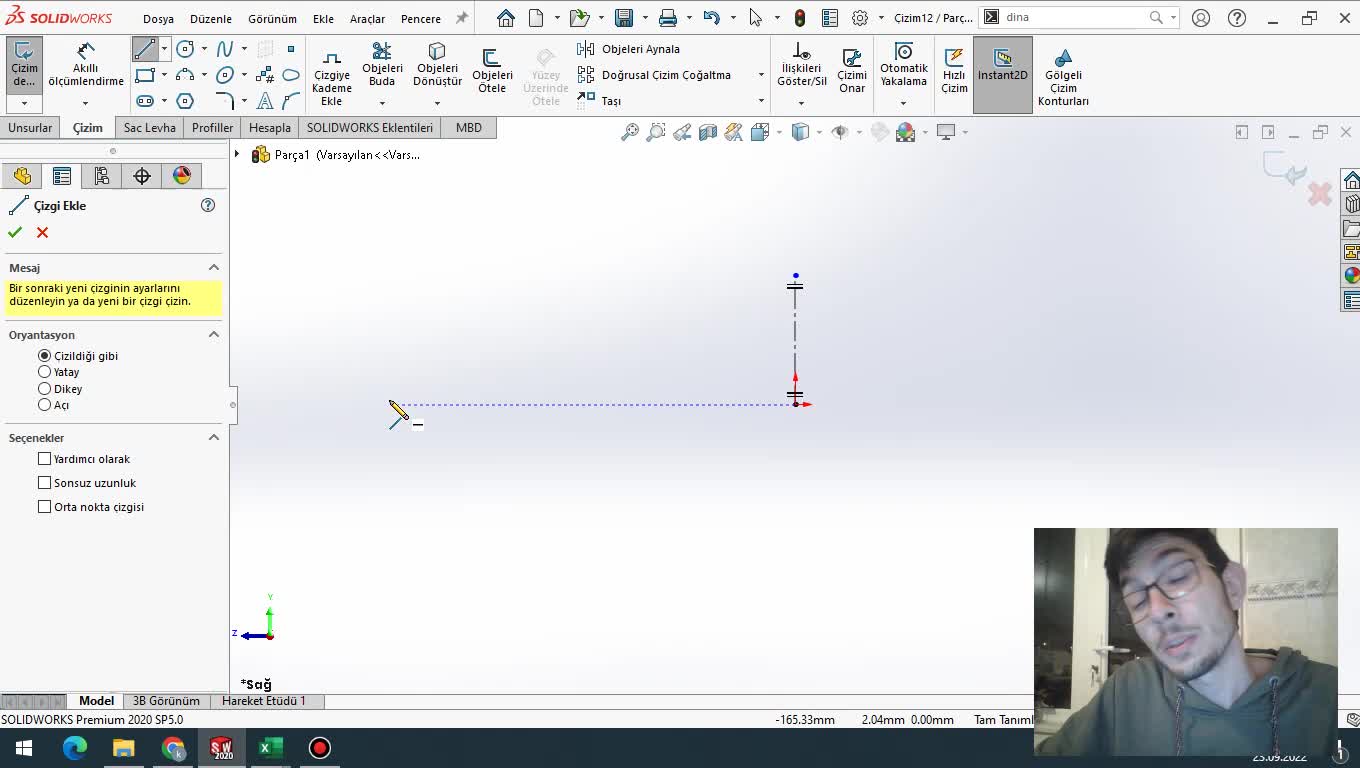This screenshot has height=768, width=1360.
Task: Click help icon in Çizgi Ekle panel
Action: [208, 205]
